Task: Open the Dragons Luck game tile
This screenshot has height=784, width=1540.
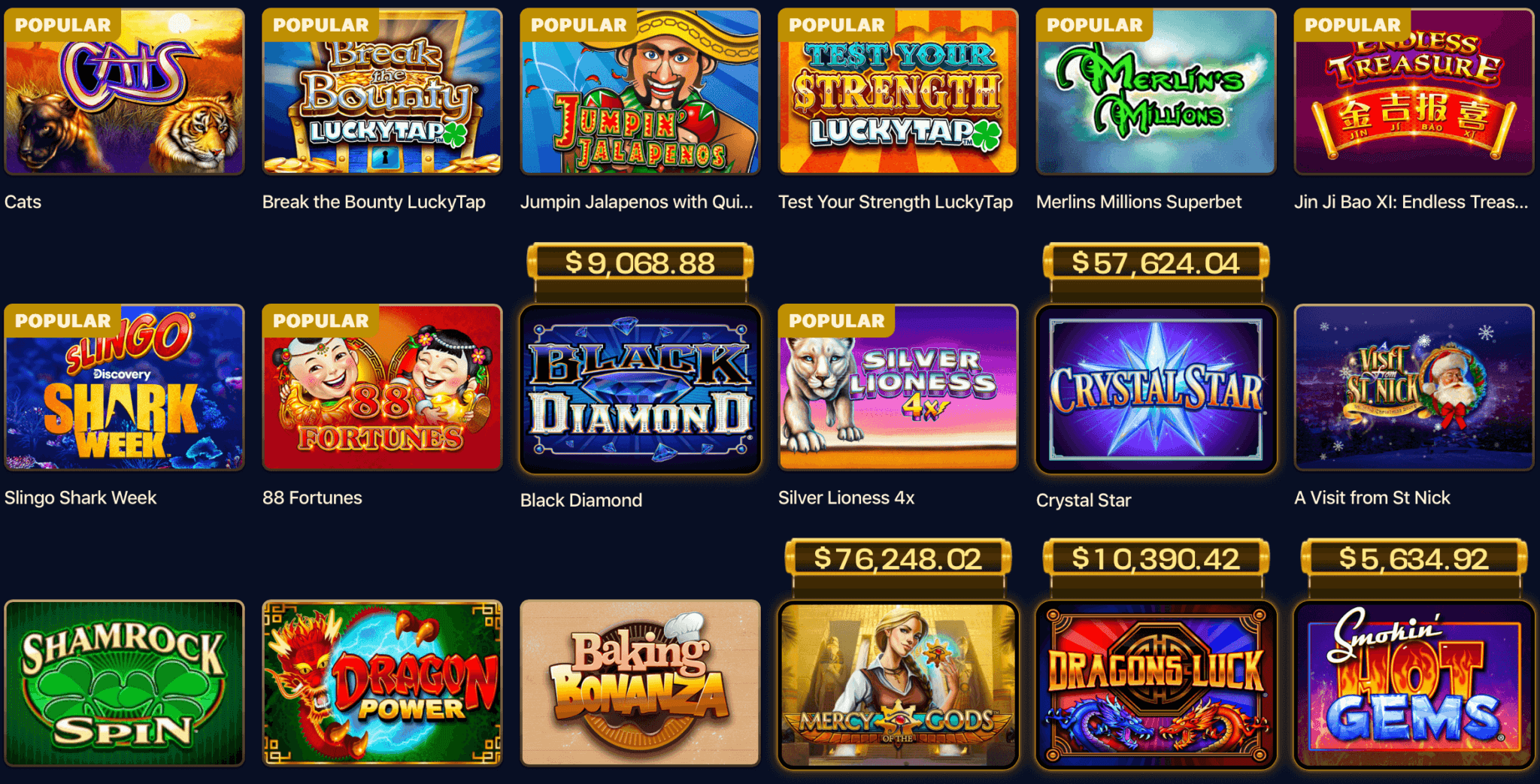Action: pyautogui.click(x=1156, y=685)
